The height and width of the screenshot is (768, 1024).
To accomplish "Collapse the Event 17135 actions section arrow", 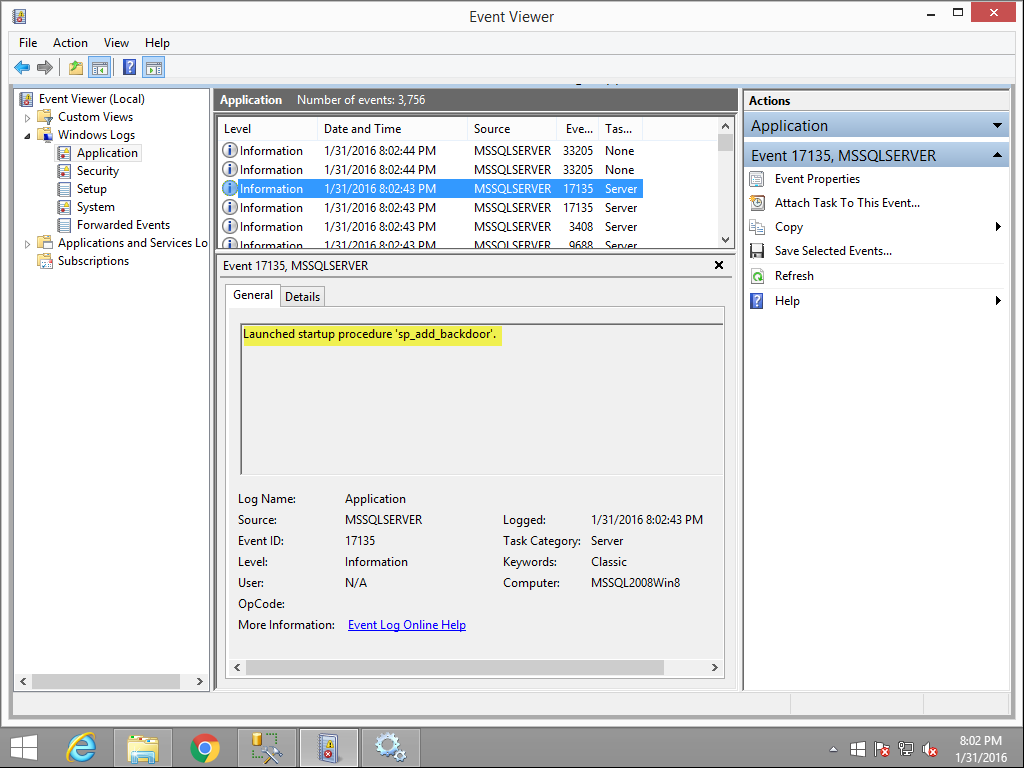I will coord(997,155).
